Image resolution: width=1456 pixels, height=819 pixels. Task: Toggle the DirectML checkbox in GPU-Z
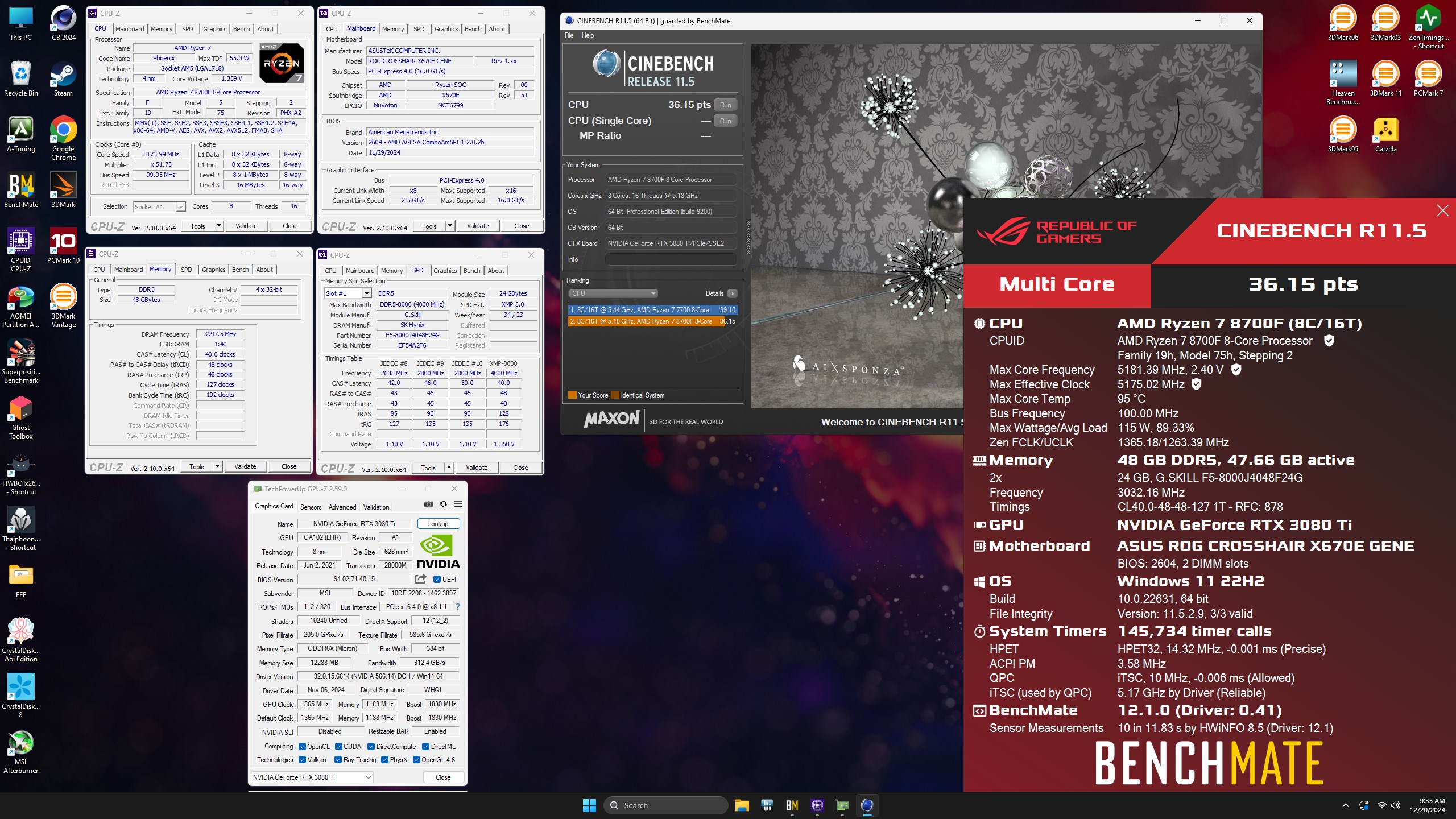pyautogui.click(x=425, y=746)
